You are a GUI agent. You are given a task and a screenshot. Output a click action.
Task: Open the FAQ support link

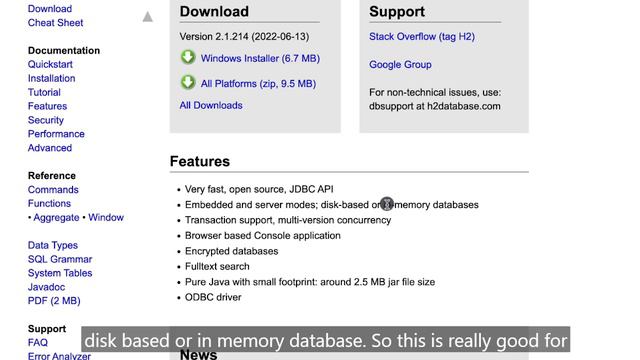[x=38, y=342]
